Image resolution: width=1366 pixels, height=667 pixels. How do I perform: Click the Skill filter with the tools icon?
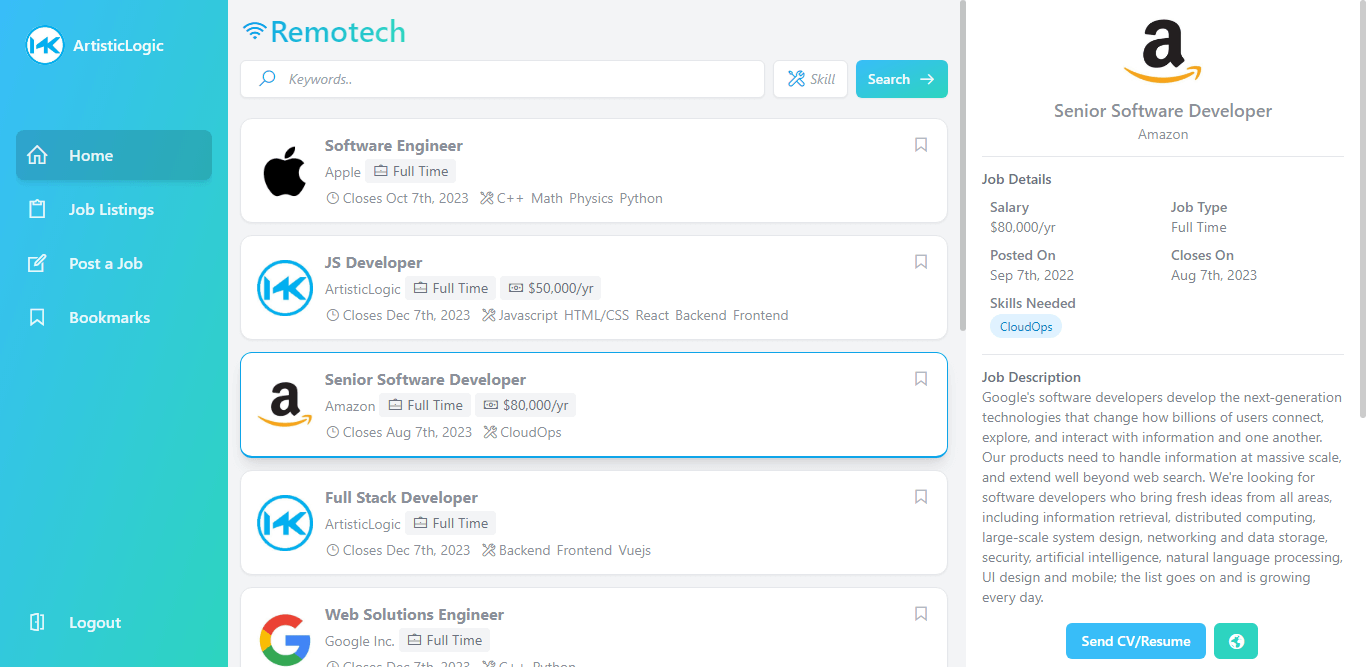coord(810,78)
